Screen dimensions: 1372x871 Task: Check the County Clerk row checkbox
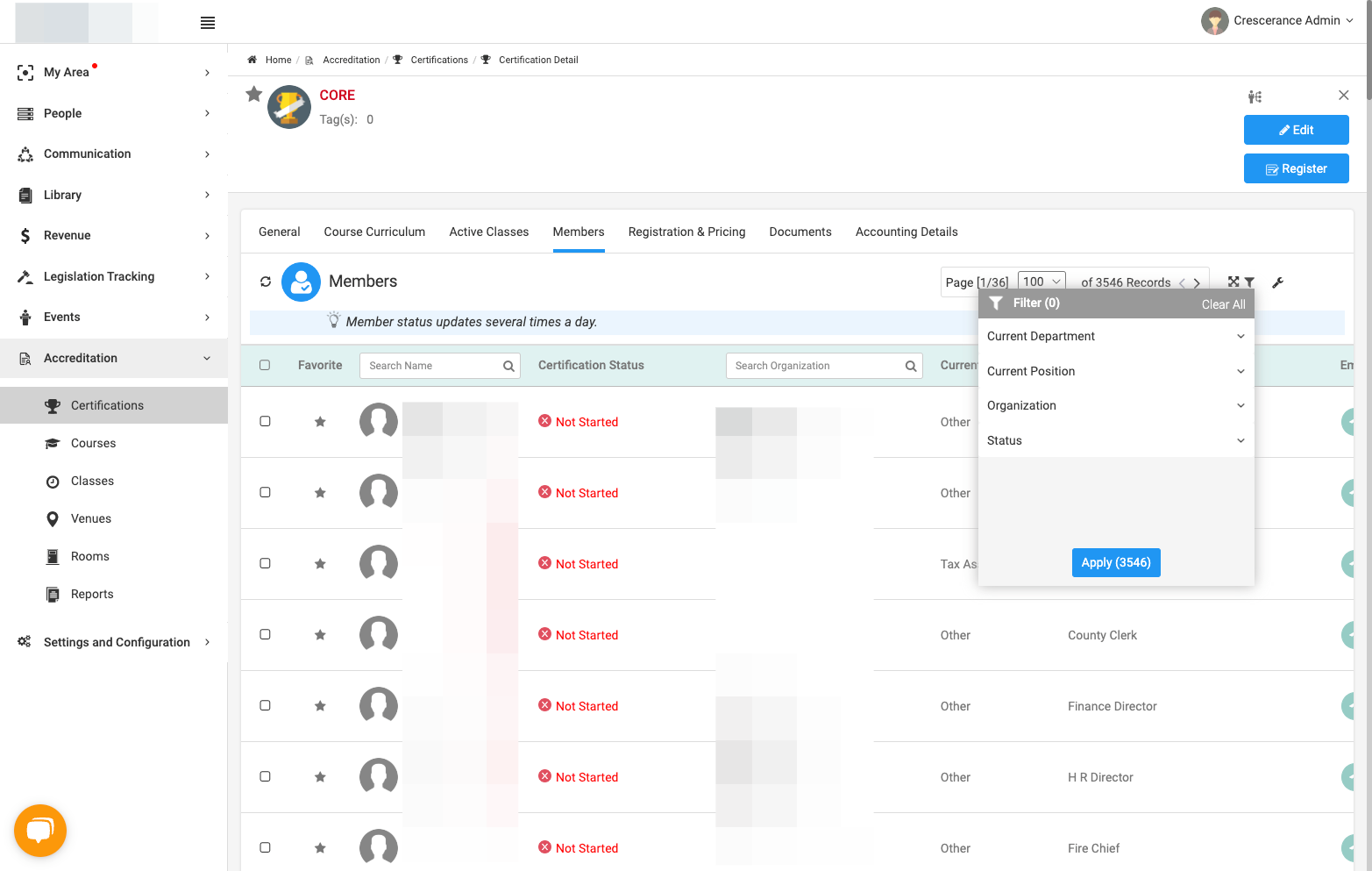[265, 634]
